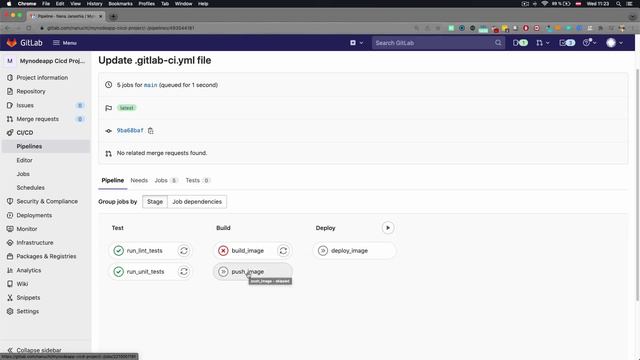
Task: Play all manual Deploy stage jobs
Action: [388, 228]
